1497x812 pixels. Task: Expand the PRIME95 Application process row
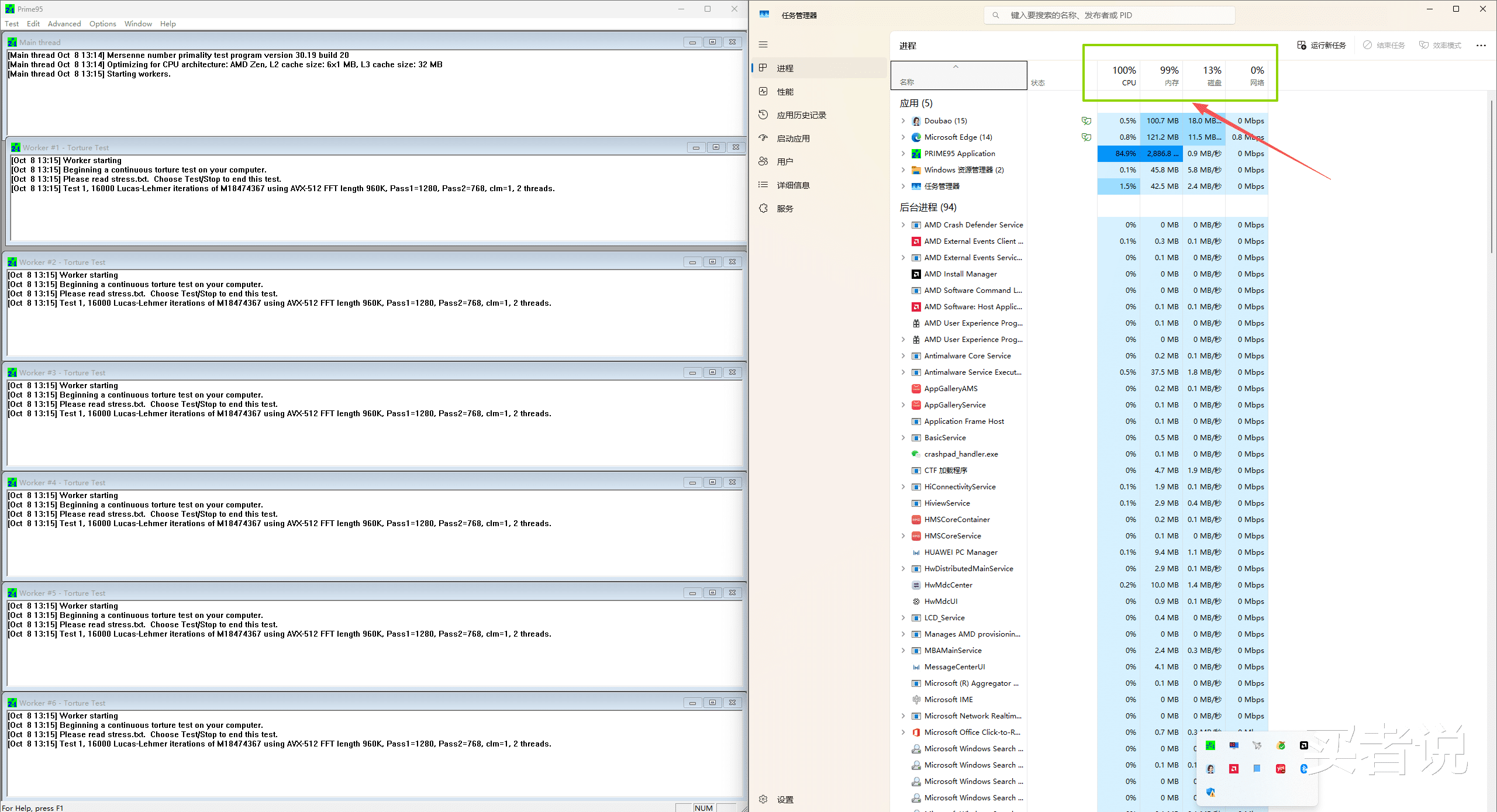903,154
